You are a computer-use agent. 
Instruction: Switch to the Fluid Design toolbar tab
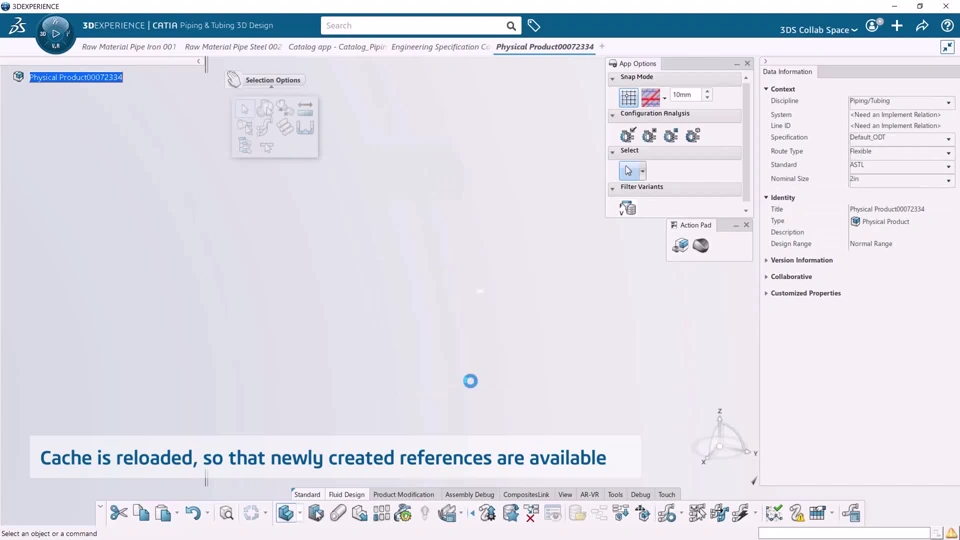click(x=347, y=495)
